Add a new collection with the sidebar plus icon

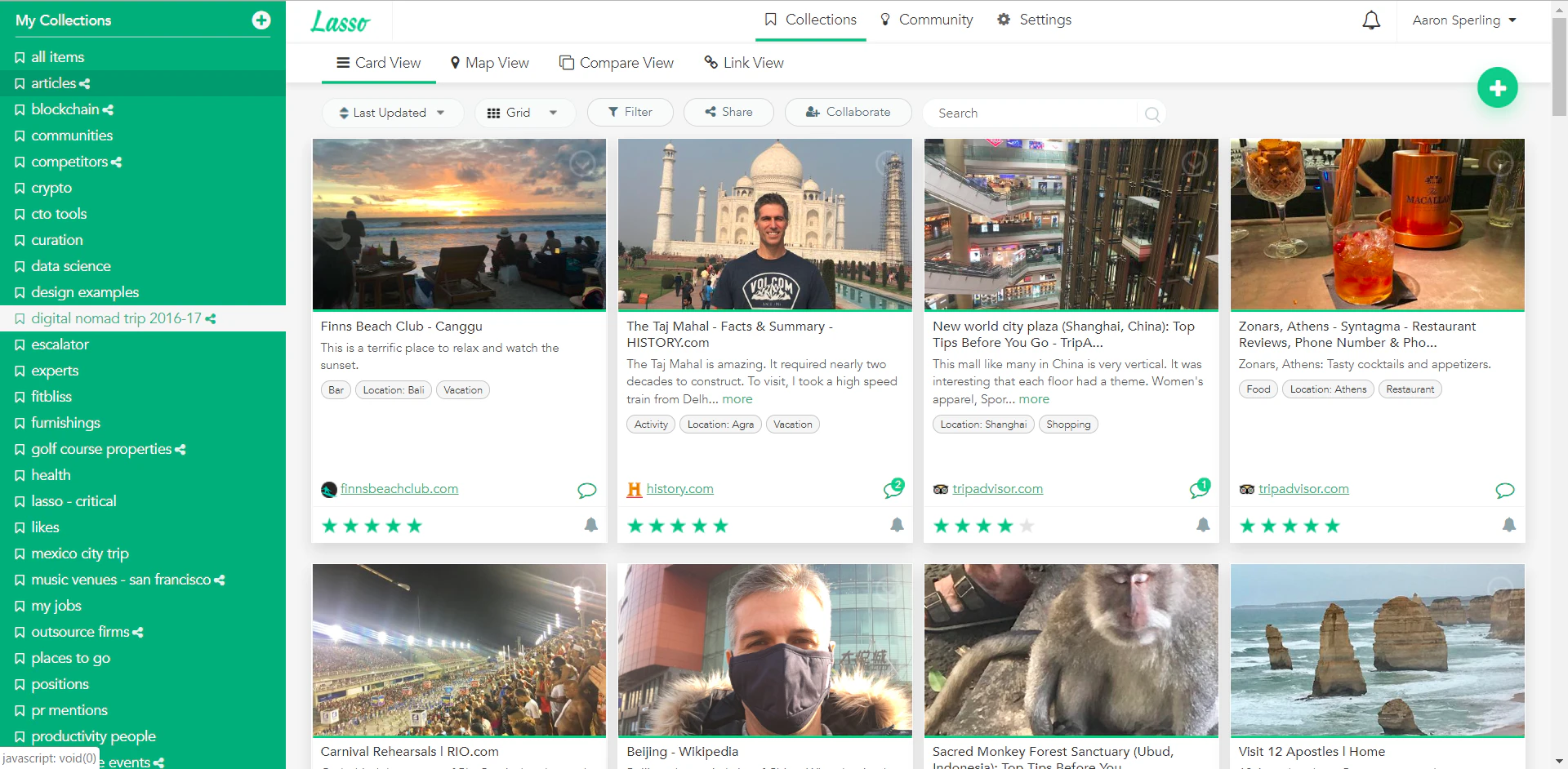(x=260, y=20)
